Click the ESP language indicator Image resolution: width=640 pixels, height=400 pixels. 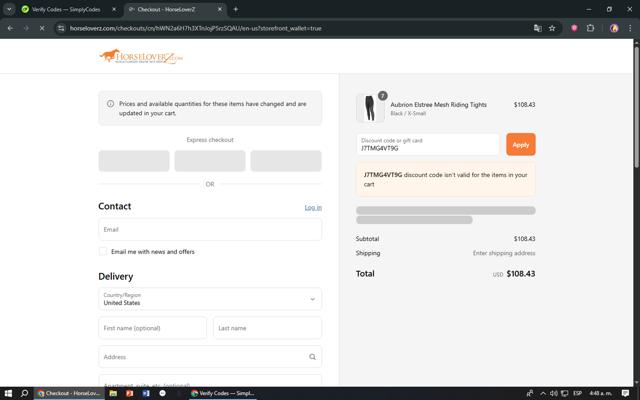pos(578,393)
